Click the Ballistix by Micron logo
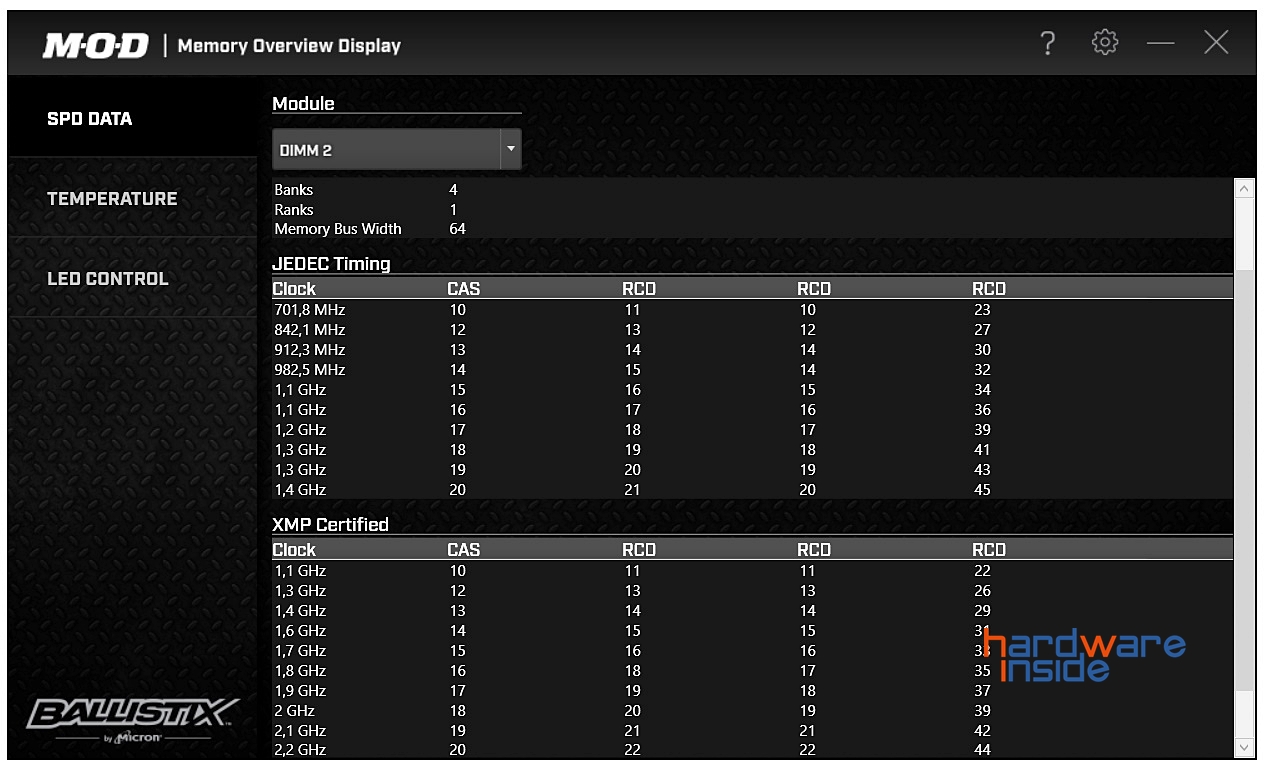Image resolution: width=1264 pixels, height=768 pixels. tap(132, 720)
